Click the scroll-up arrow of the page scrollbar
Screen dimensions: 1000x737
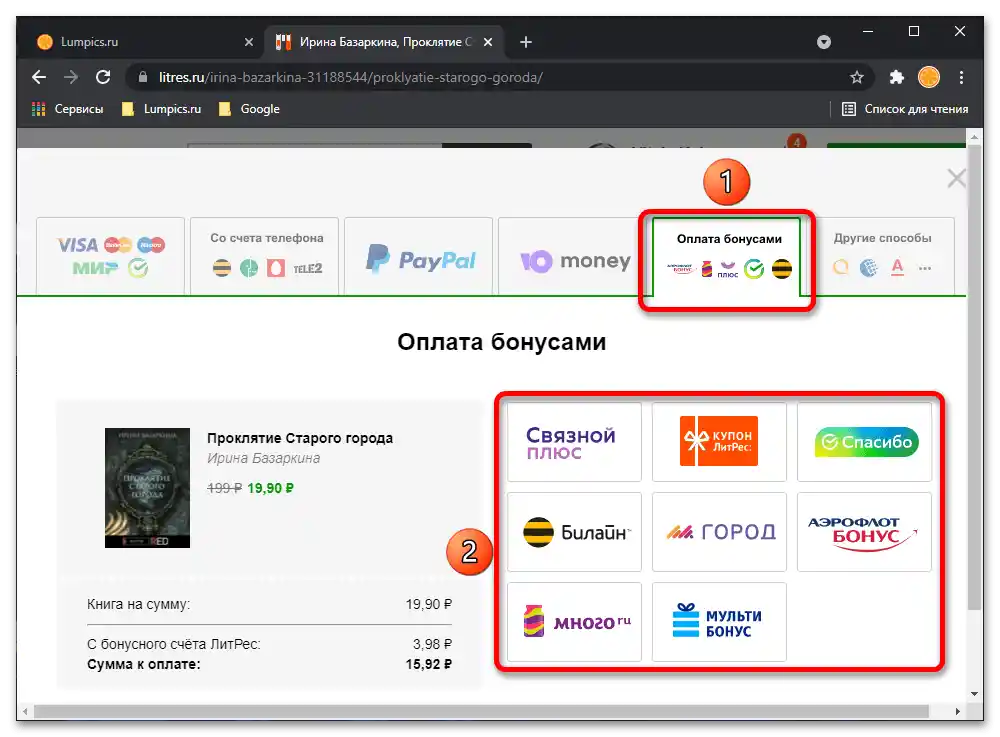(x=974, y=136)
